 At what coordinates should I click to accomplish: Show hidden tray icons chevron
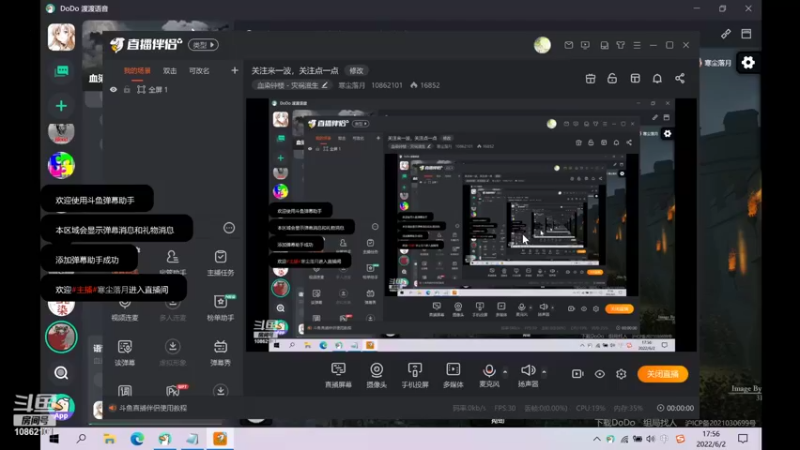click(596, 439)
